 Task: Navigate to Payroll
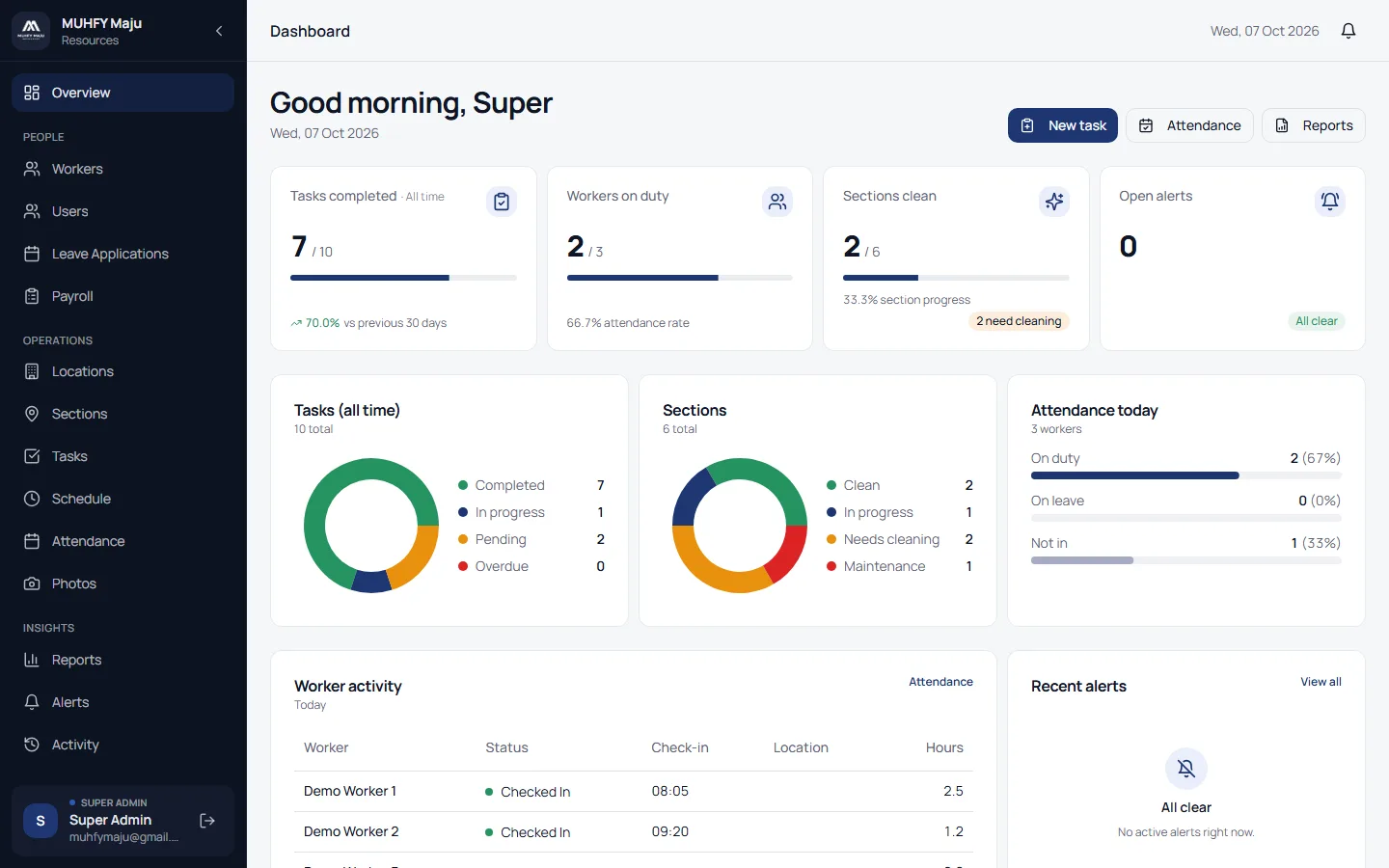123,296
